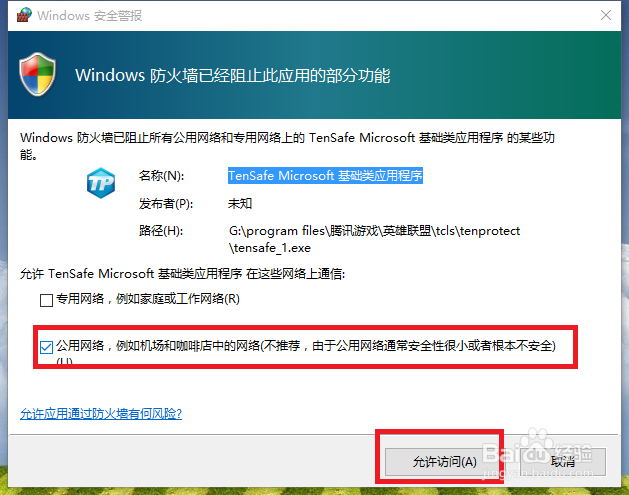Open the 允许应用通过防火墙有何风险? link
This screenshot has height=495, width=629.
[101, 414]
